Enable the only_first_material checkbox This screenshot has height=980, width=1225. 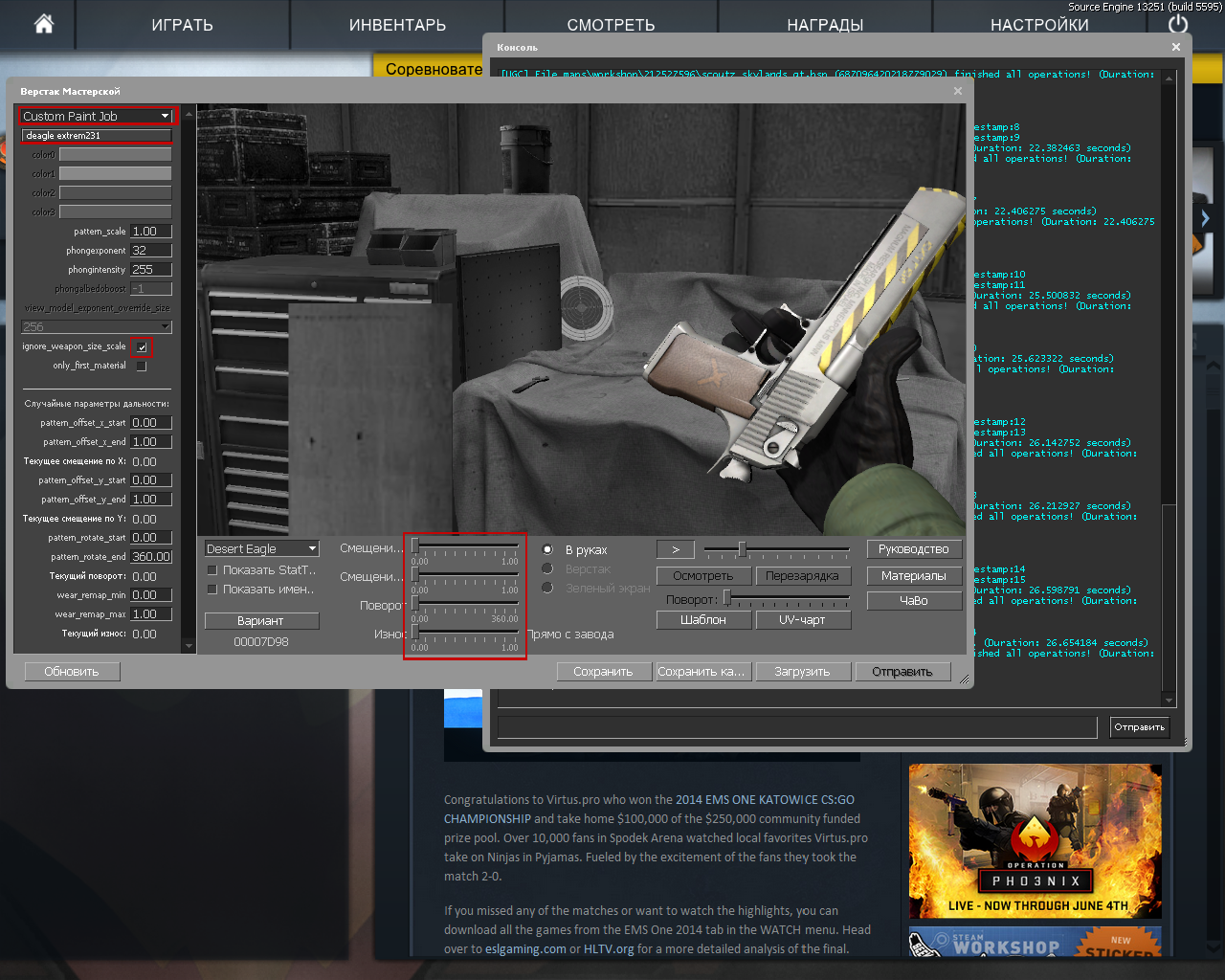click(x=142, y=366)
